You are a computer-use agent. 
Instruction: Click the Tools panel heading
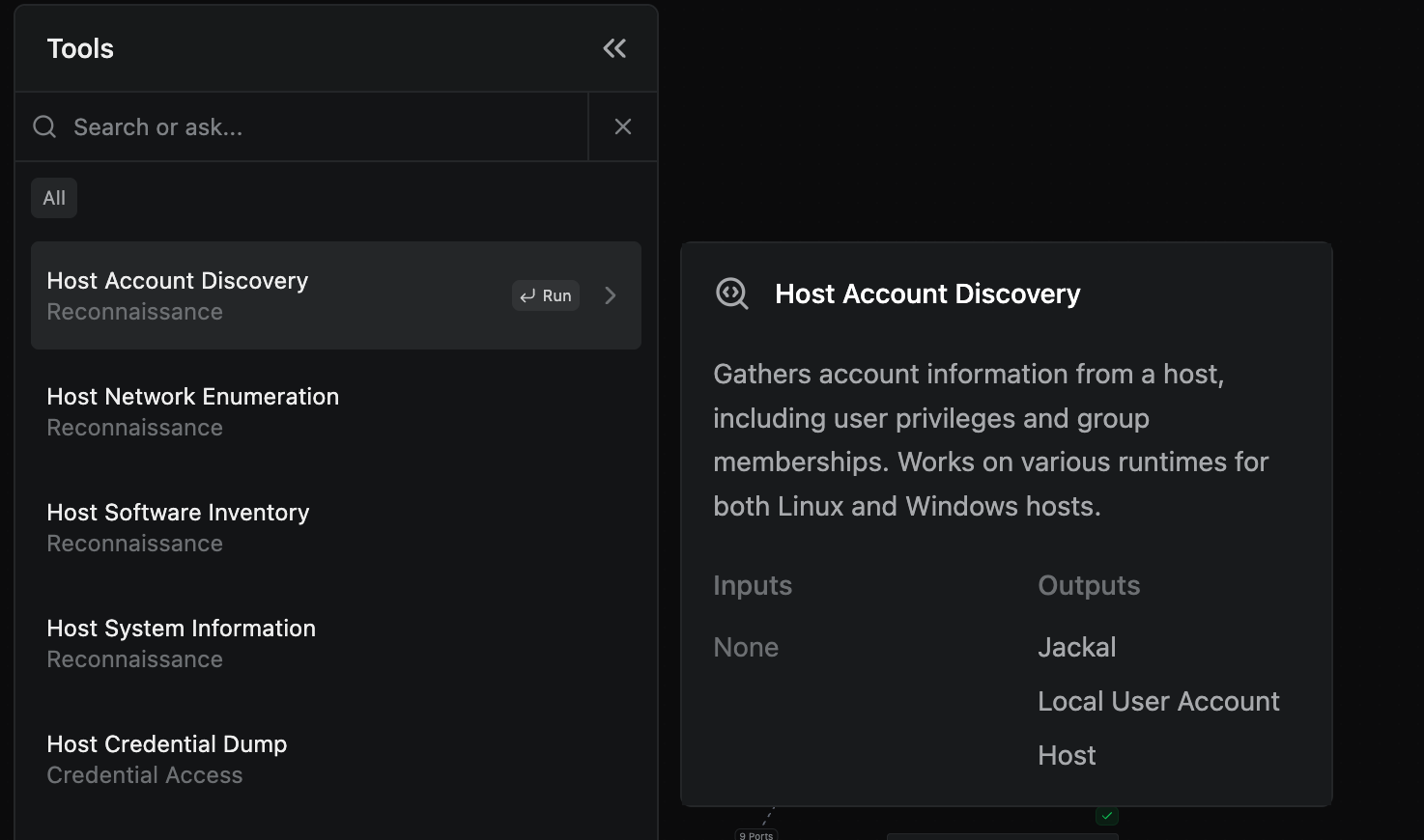[80, 48]
